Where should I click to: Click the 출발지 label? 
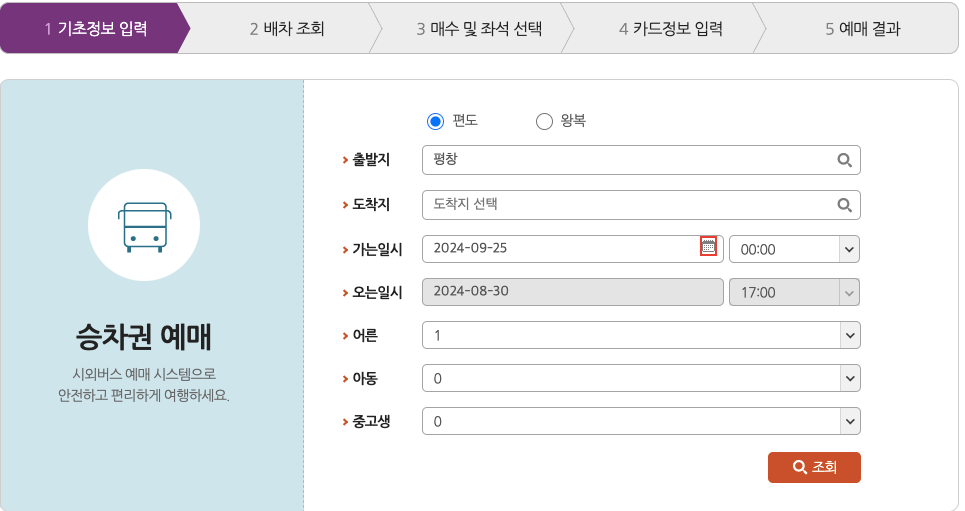pyautogui.click(x=371, y=160)
